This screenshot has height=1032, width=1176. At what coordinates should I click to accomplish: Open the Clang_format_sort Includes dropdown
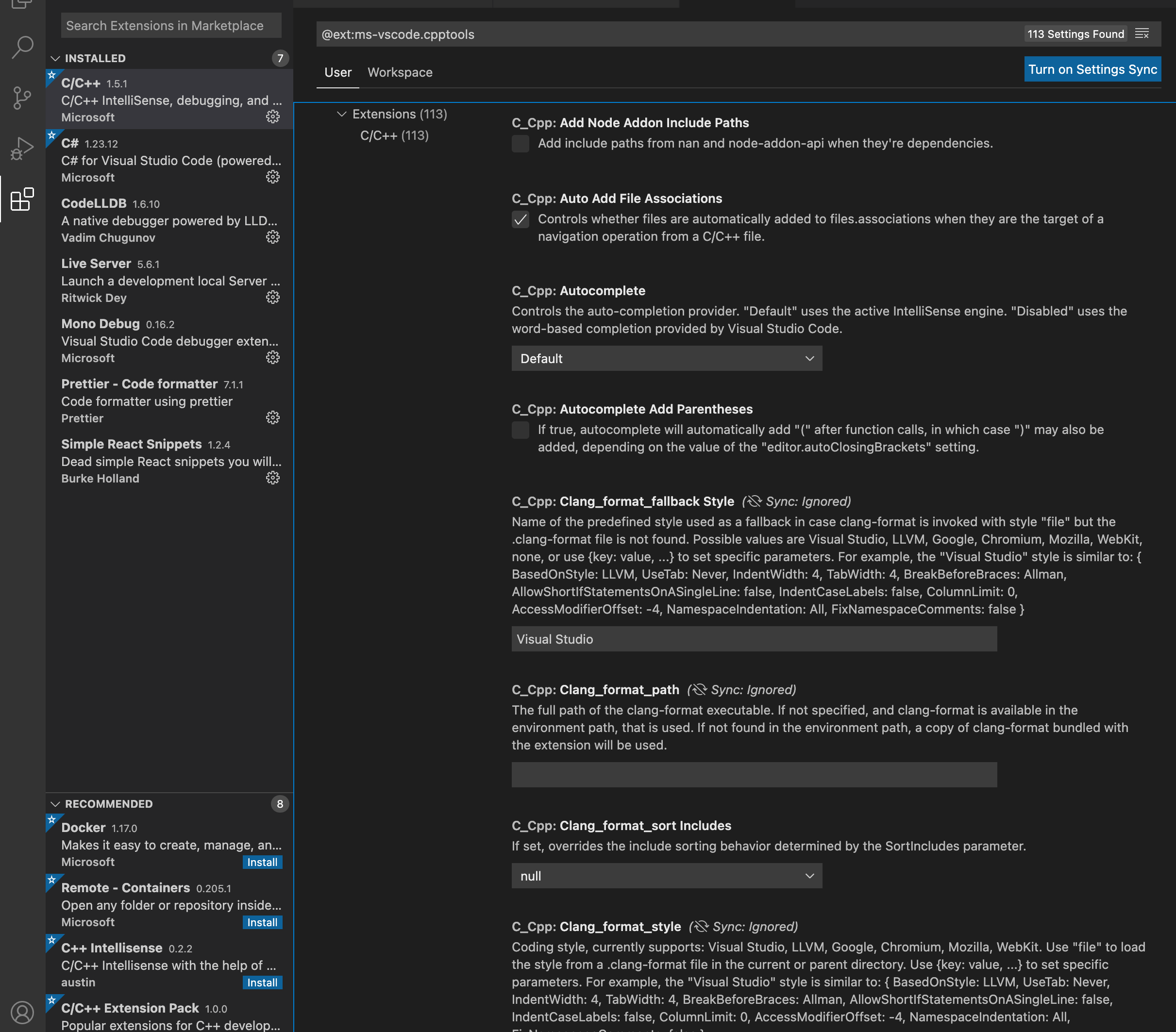[666, 876]
